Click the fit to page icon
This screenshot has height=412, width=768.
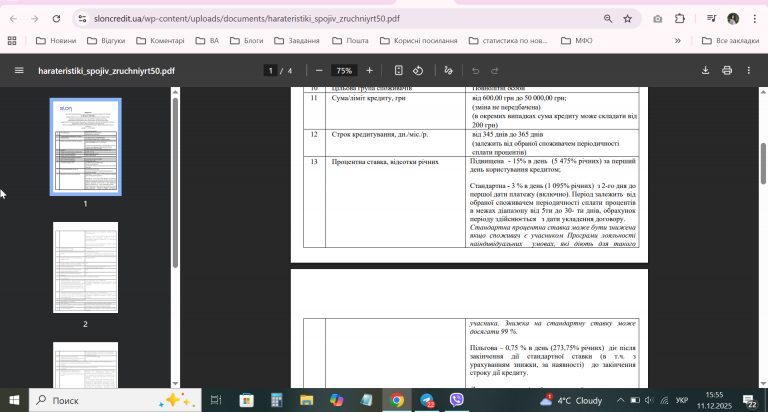point(398,71)
